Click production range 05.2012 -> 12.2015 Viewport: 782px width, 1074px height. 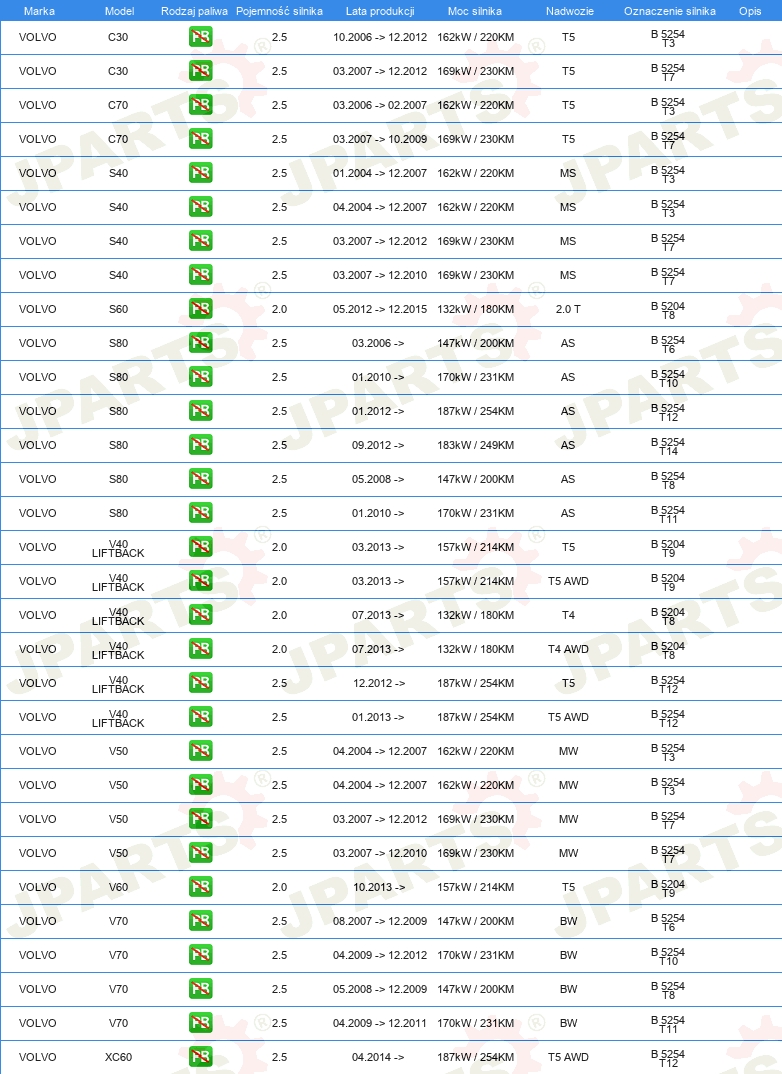tap(380, 309)
